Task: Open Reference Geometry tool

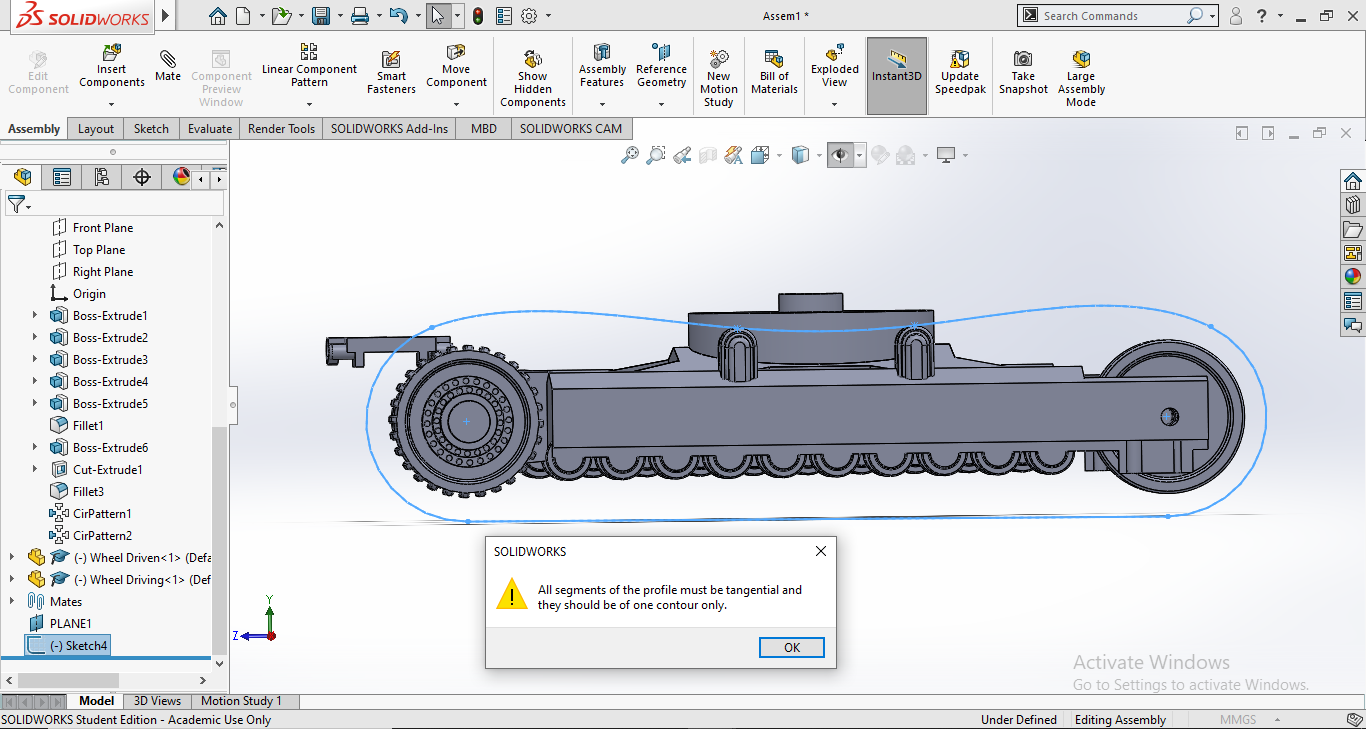Action: (661, 66)
